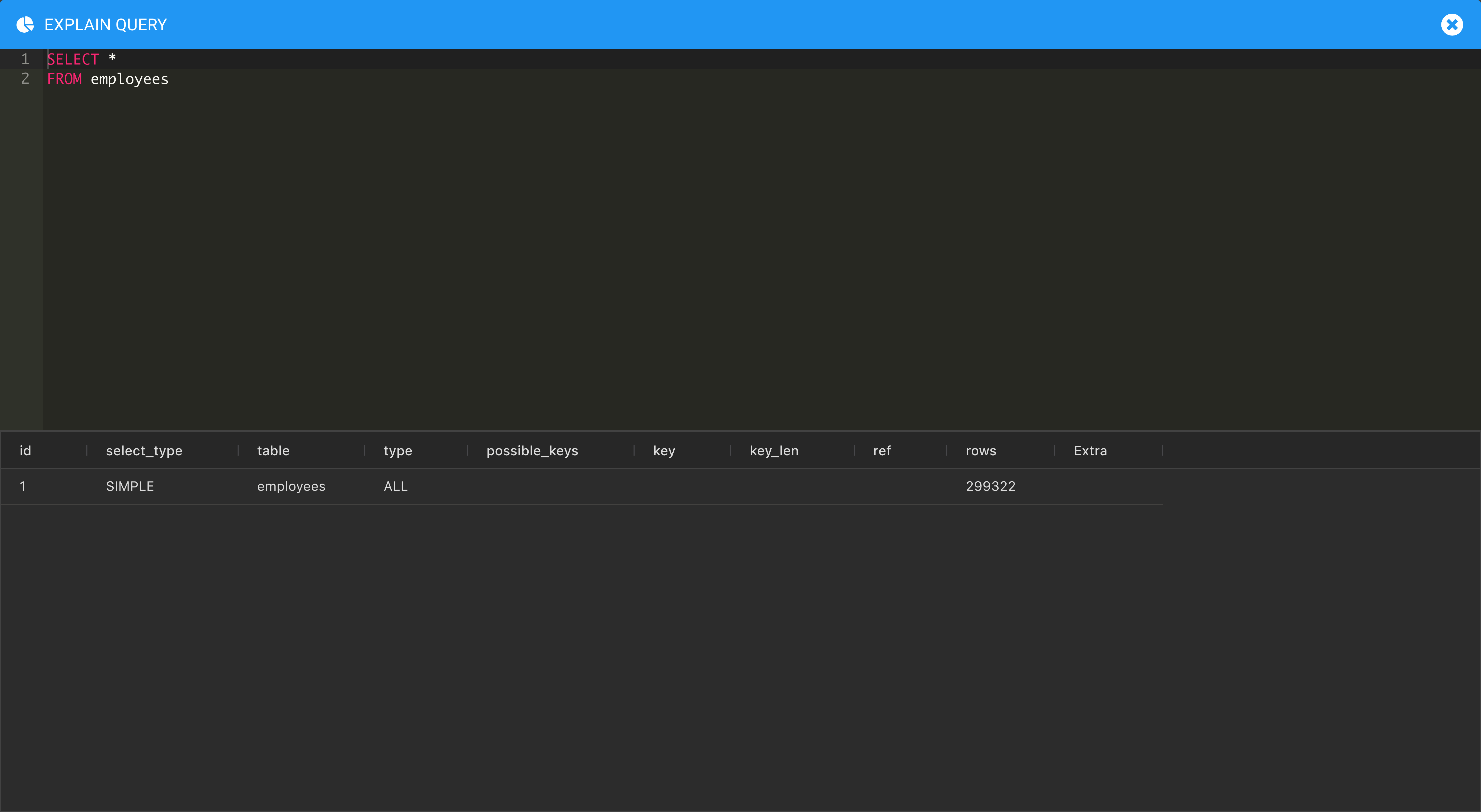Close the Explain Query dialog
Screen dimensions: 1481x812
[1451, 25]
